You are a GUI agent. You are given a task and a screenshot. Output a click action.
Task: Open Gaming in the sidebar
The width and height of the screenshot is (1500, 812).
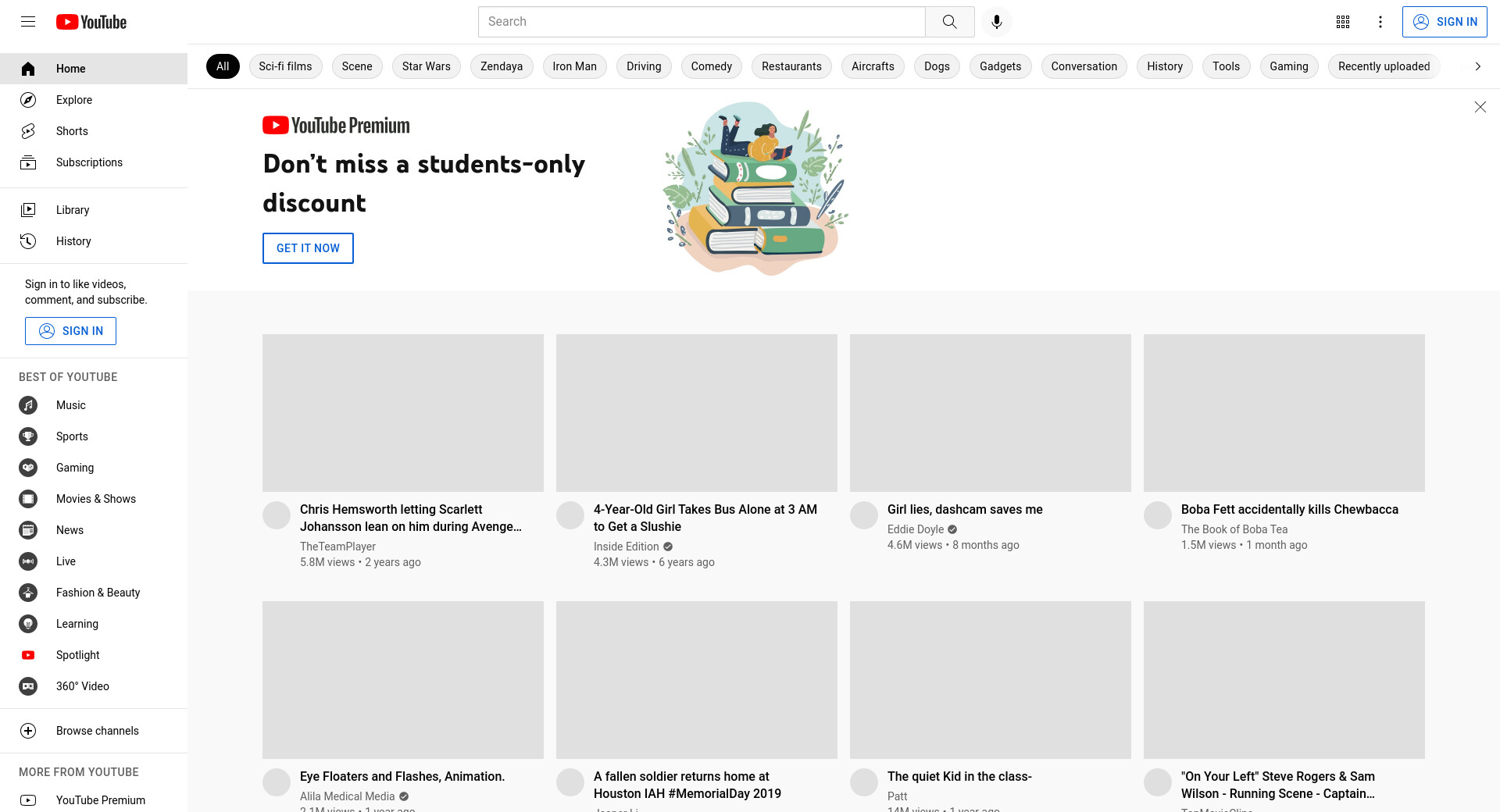pyautogui.click(x=94, y=468)
